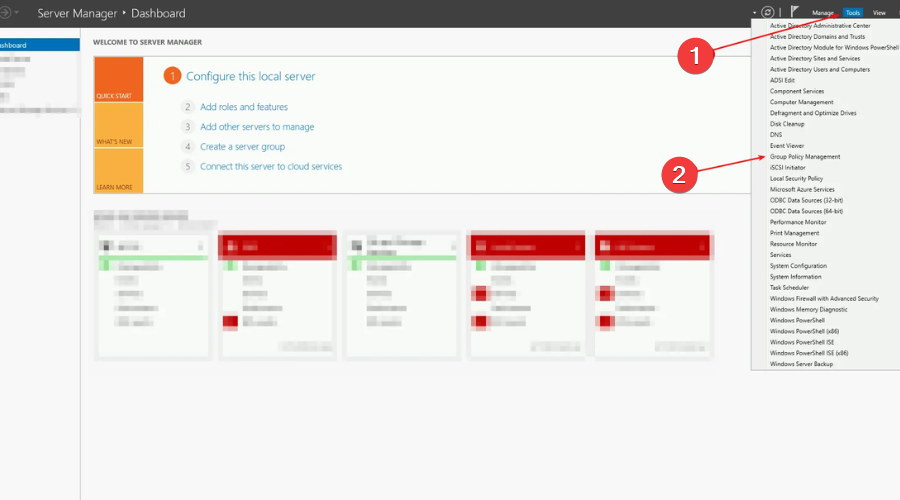Open ODBC Data Sources (64-bit)

pos(806,211)
